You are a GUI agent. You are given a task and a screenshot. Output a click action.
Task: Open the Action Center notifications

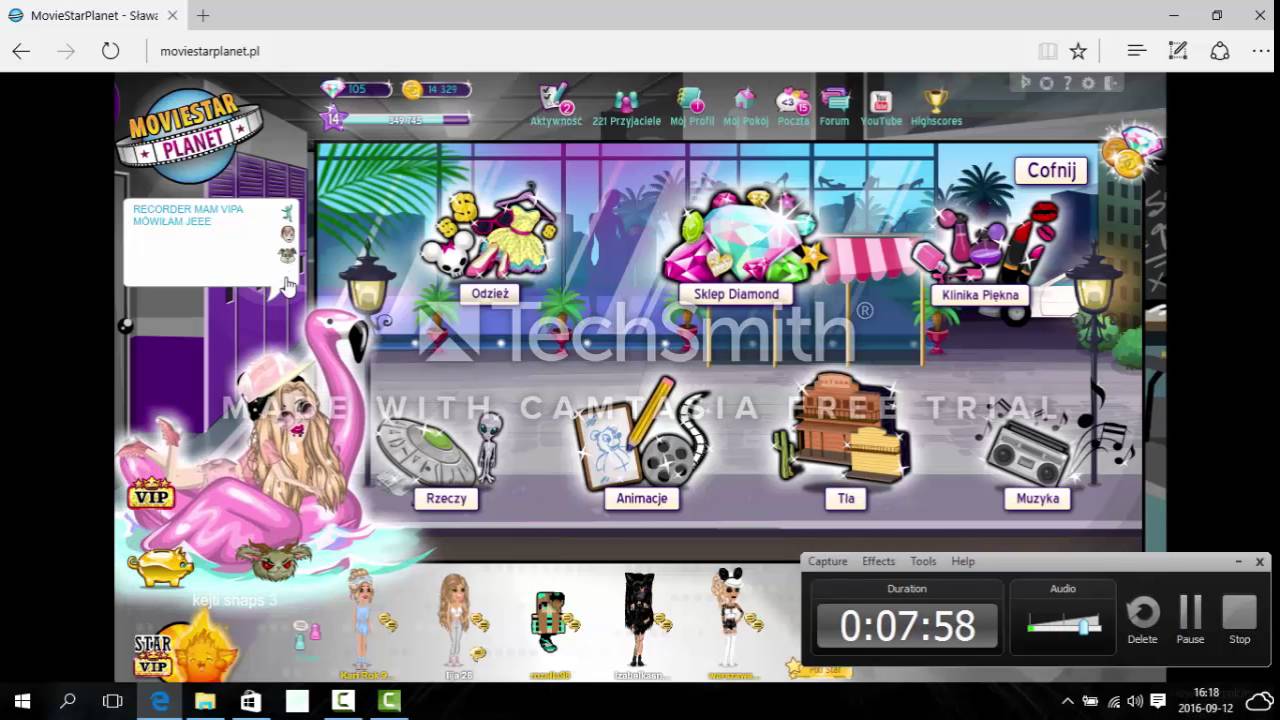1157,701
